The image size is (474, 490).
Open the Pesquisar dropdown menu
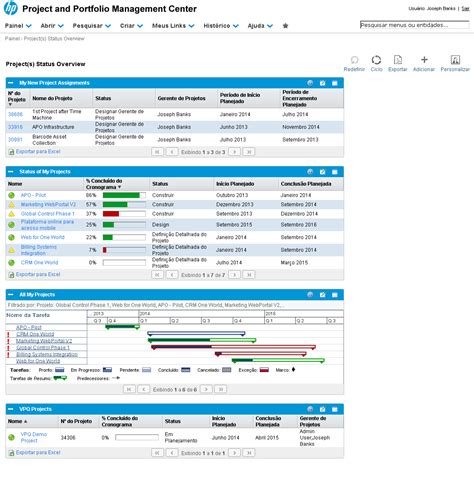pos(92,26)
